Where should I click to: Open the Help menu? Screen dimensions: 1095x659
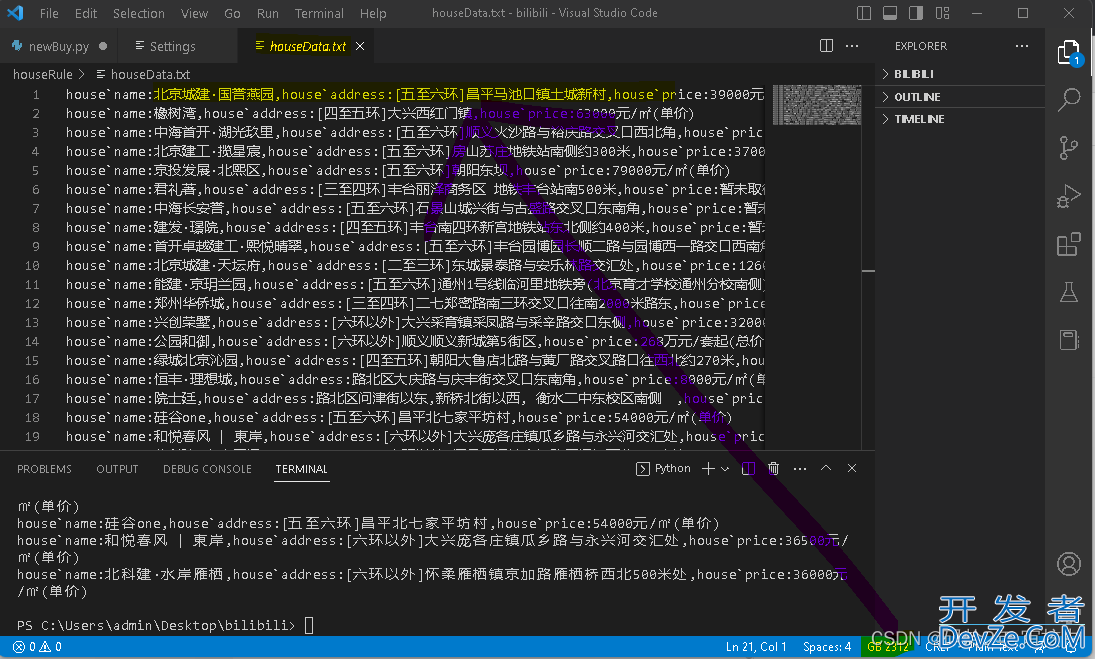[x=373, y=13]
